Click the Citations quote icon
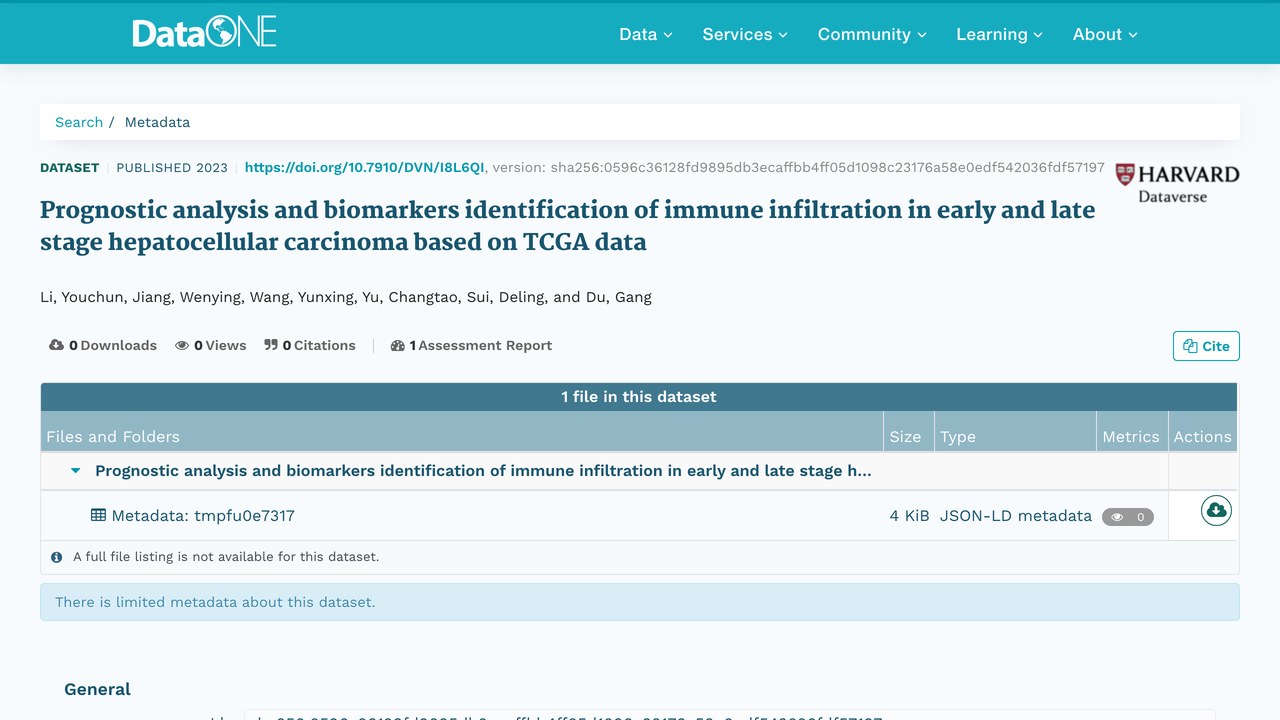Image resolution: width=1280 pixels, height=720 pixels. tap(271, 345)
